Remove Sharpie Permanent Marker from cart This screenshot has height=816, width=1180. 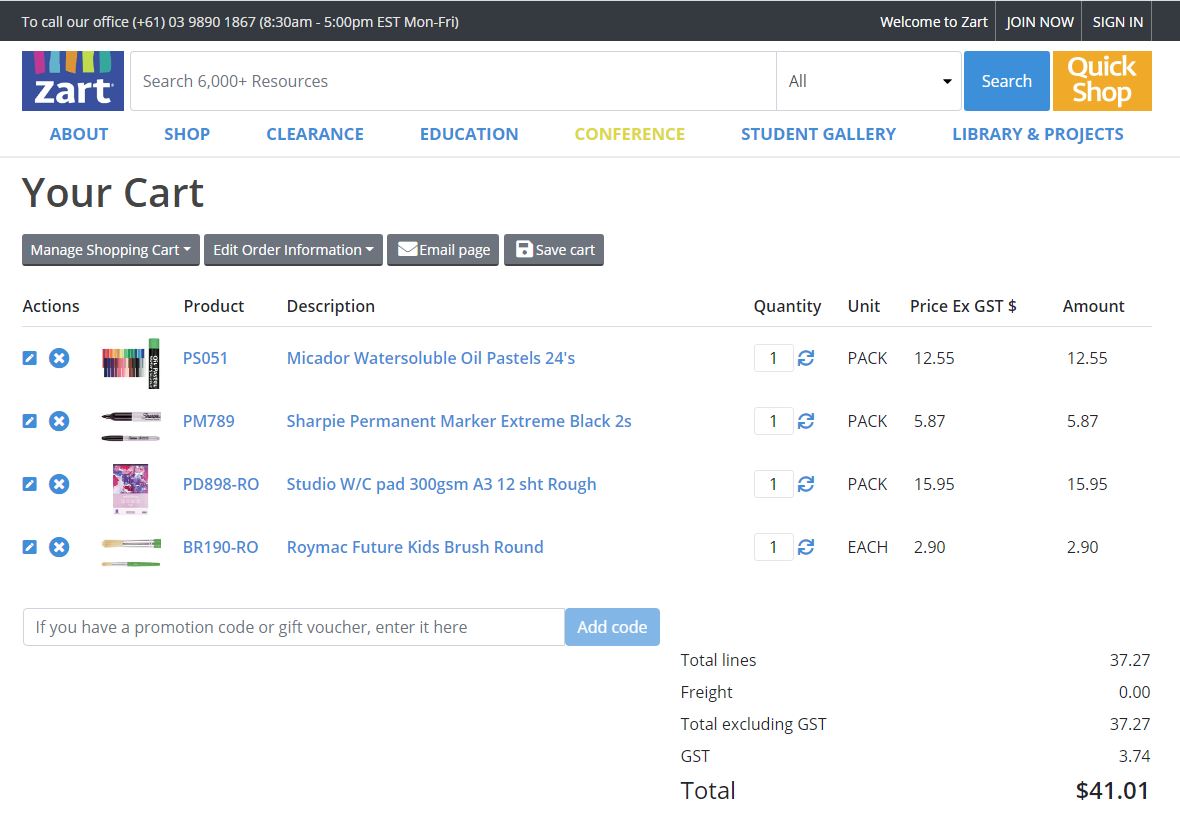point(59,421)
